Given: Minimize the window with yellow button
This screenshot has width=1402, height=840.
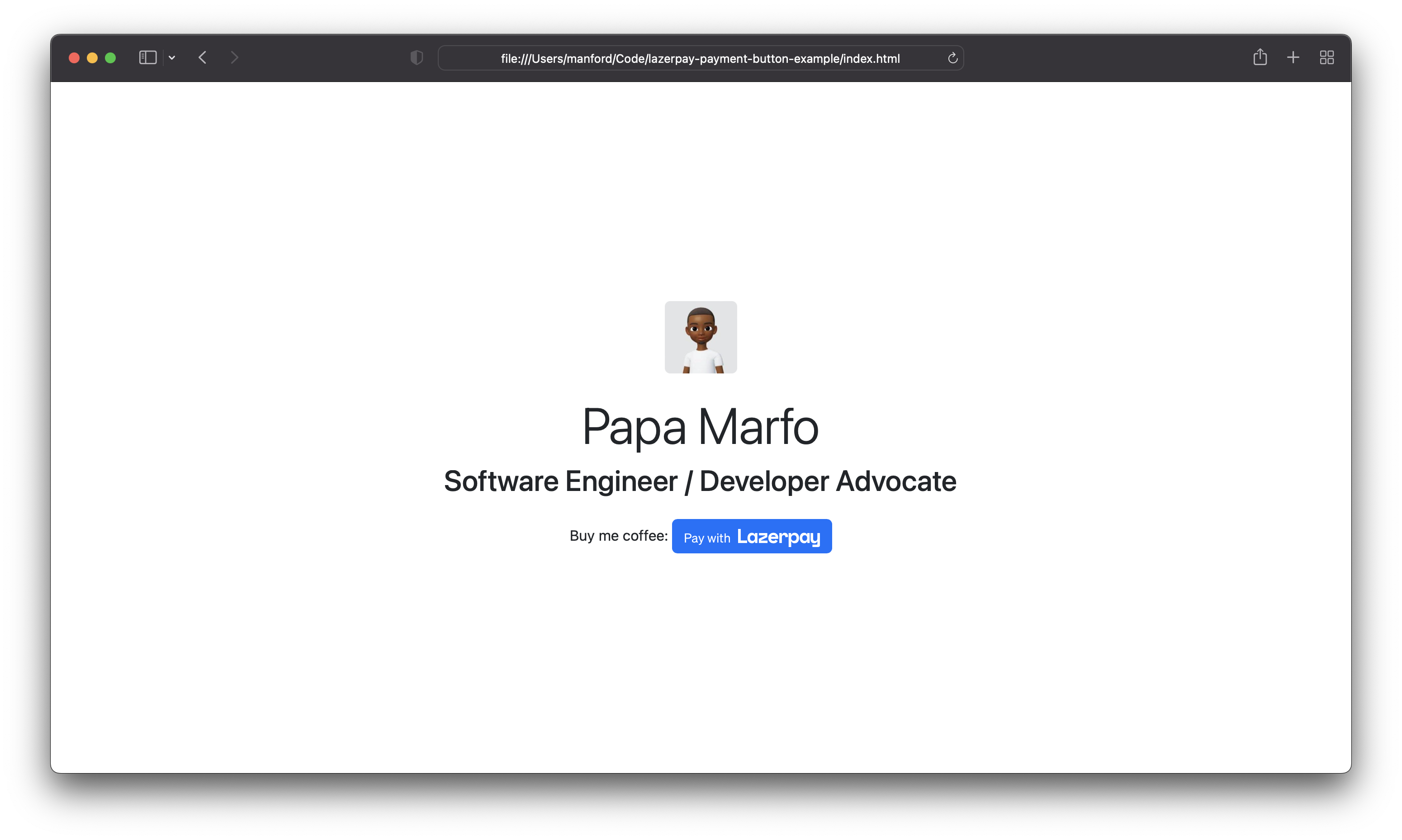Looking at the screenshot, I should coord(92,58).
